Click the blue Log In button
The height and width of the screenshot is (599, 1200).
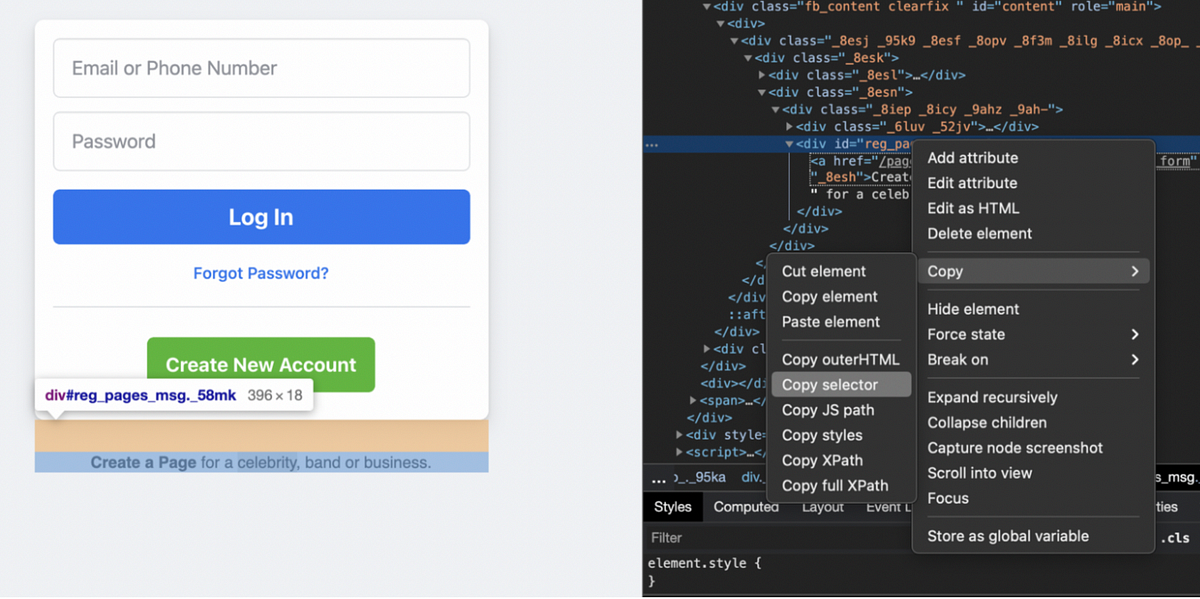point(261,216)
